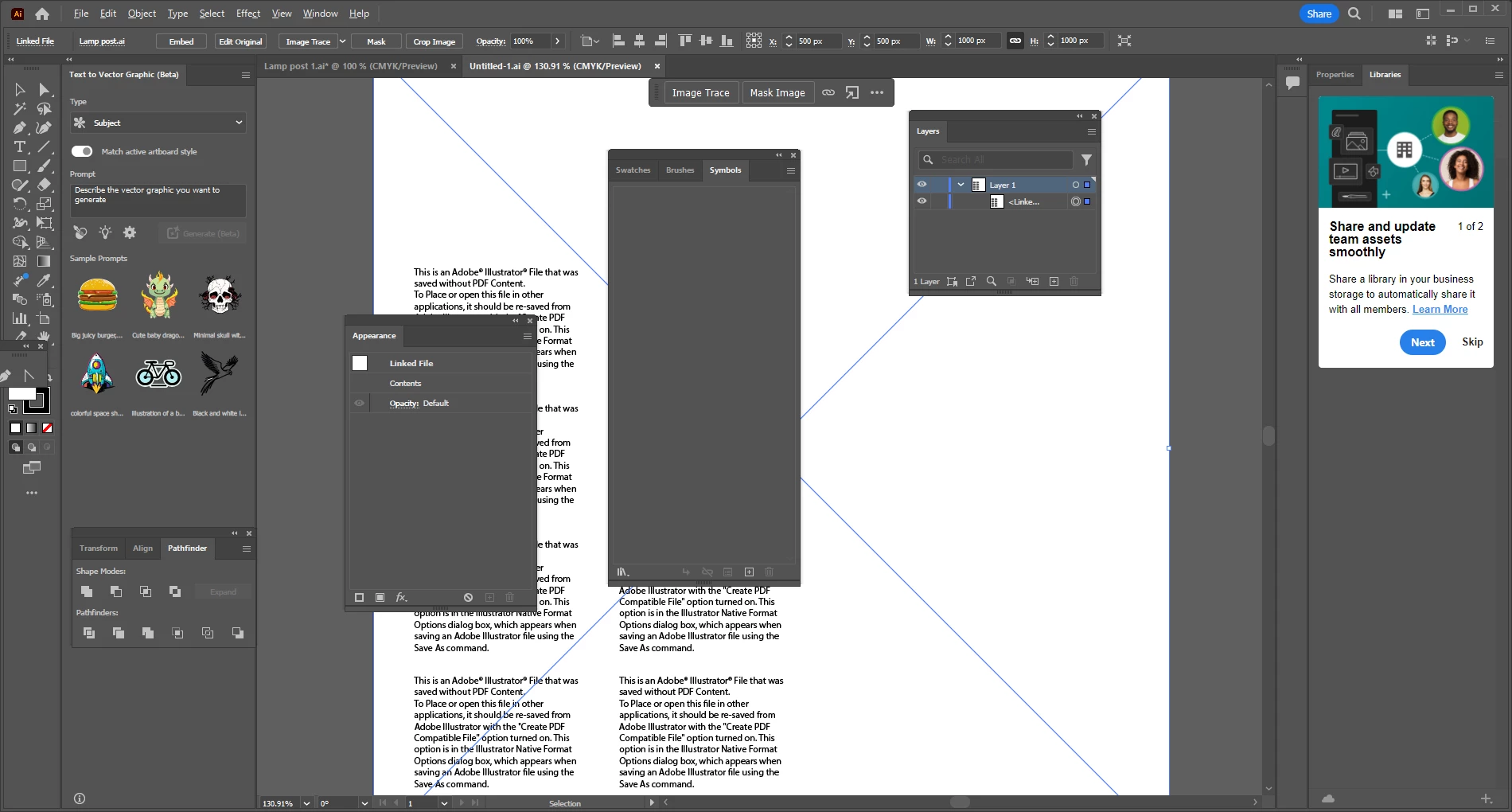
Task: Switch to the Swatches tab
Action: coord(633,170)
